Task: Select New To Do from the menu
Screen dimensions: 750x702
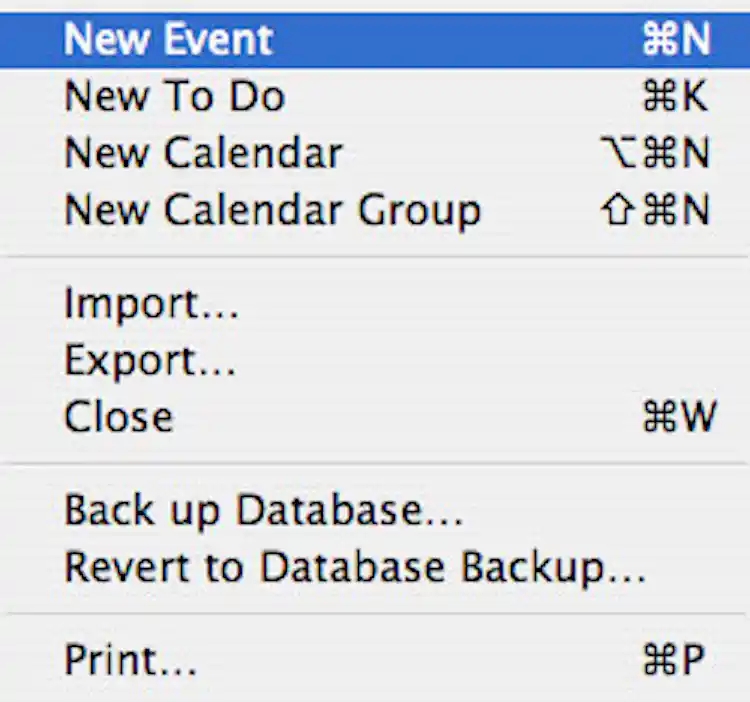Action: pyautogui.click(x=375, y=97)
